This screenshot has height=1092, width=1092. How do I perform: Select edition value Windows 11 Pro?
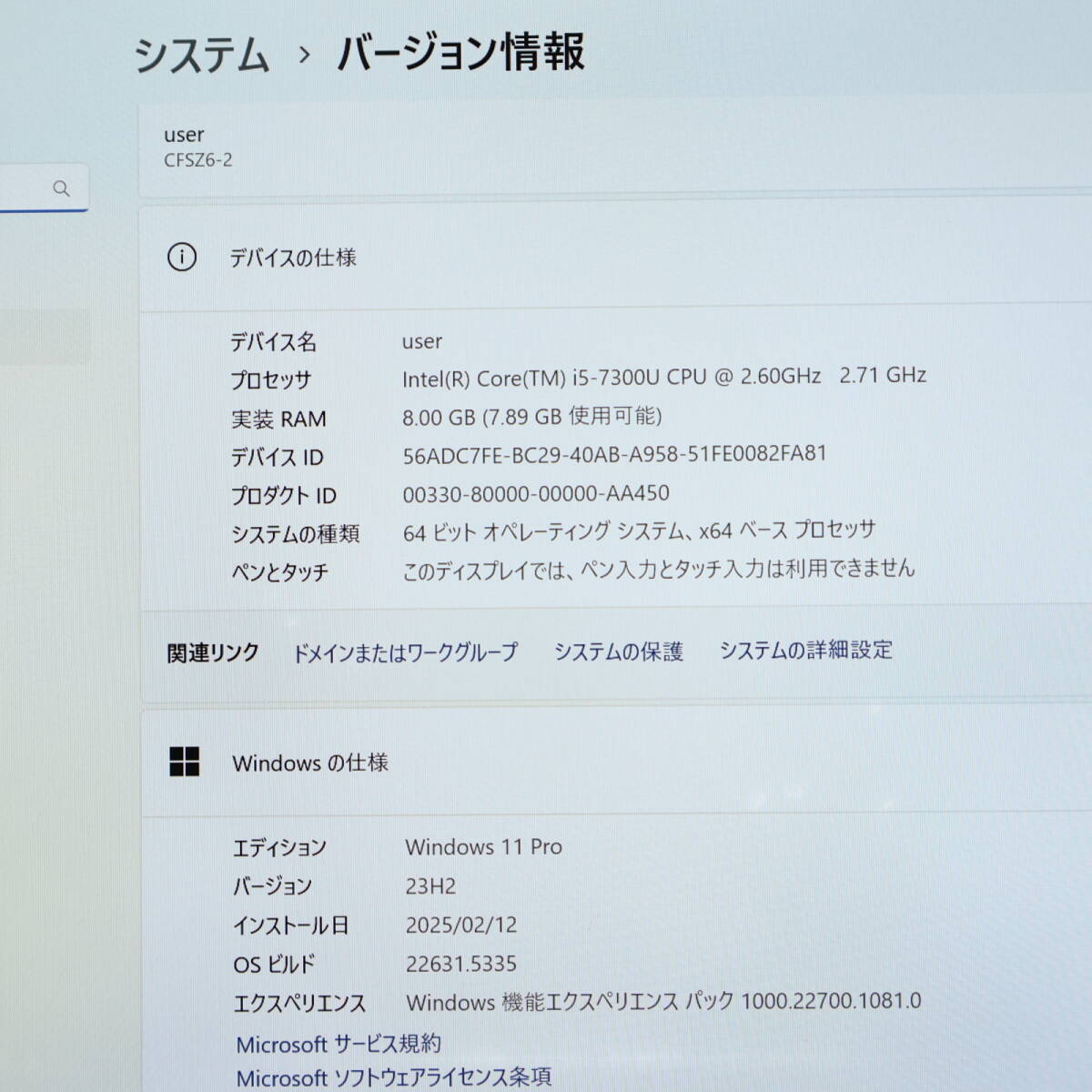pyautogui.click(x=484, y=846)
